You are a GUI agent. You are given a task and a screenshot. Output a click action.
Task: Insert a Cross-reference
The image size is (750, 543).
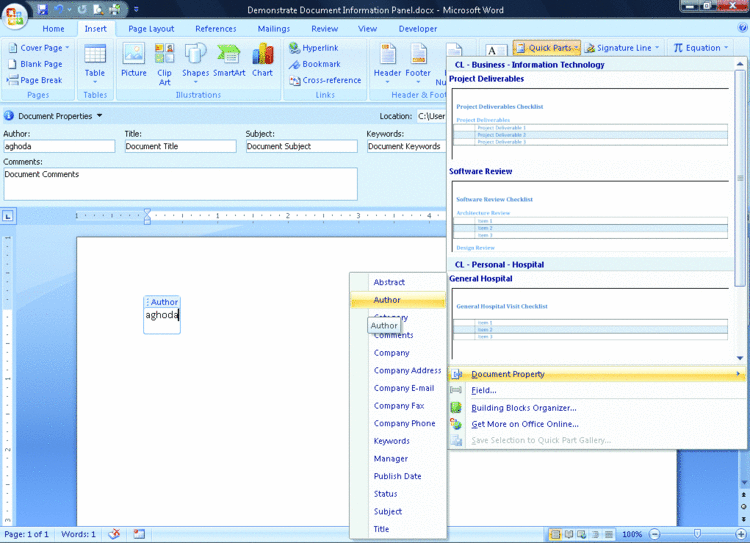pyautogui.click(x=325, y=80)
